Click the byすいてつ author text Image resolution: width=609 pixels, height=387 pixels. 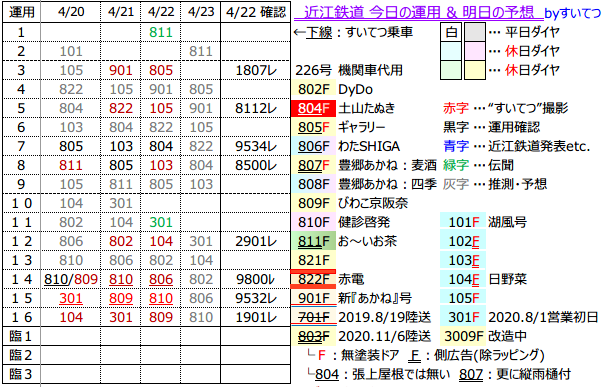click(573, 13)
